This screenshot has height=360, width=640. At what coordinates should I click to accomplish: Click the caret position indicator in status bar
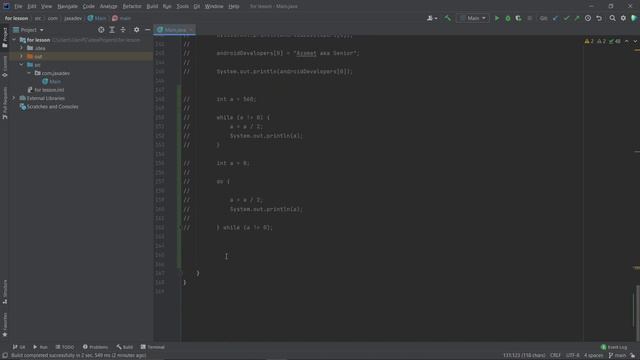[524, 356]
